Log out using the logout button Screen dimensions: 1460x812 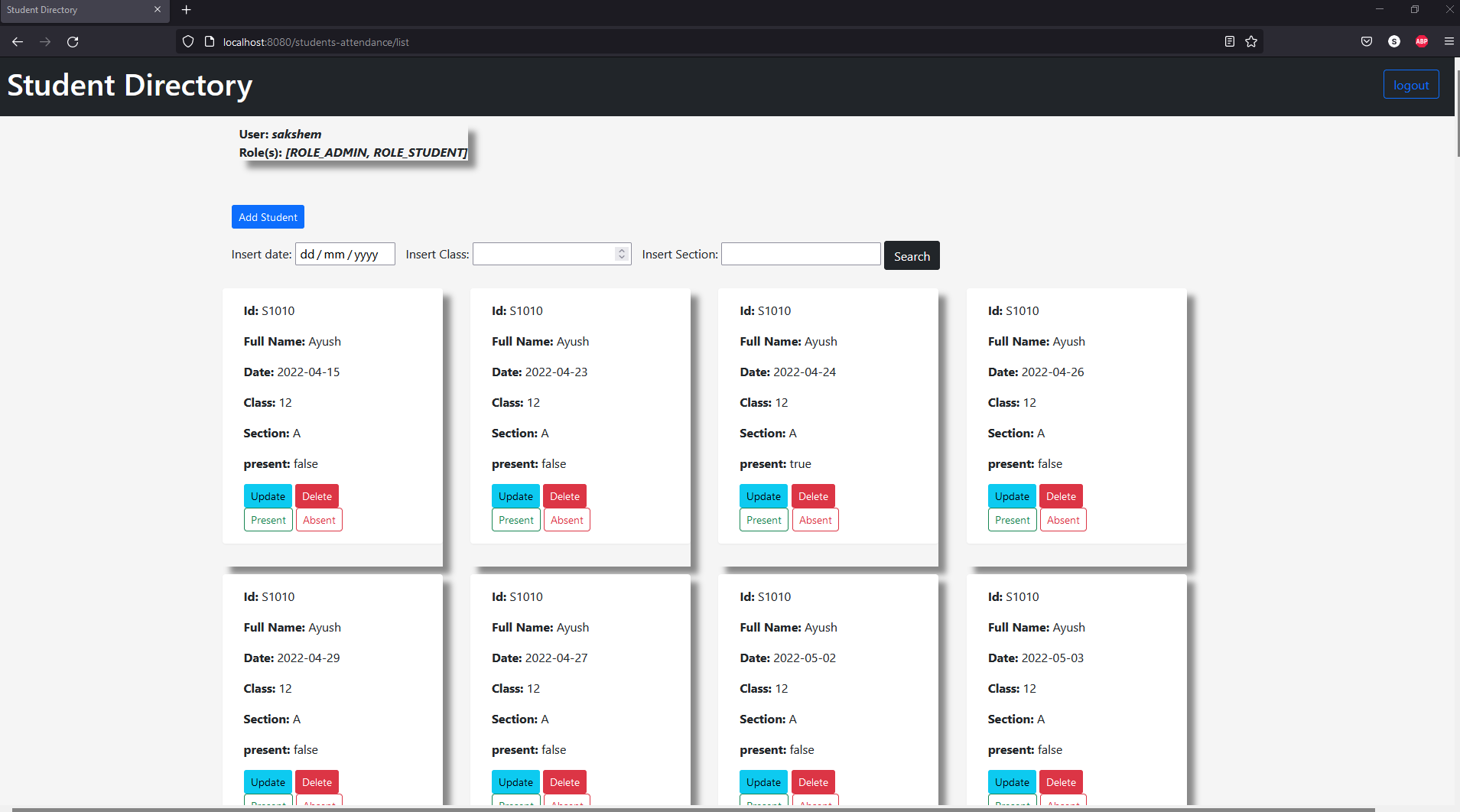[x=1411, y=84]
